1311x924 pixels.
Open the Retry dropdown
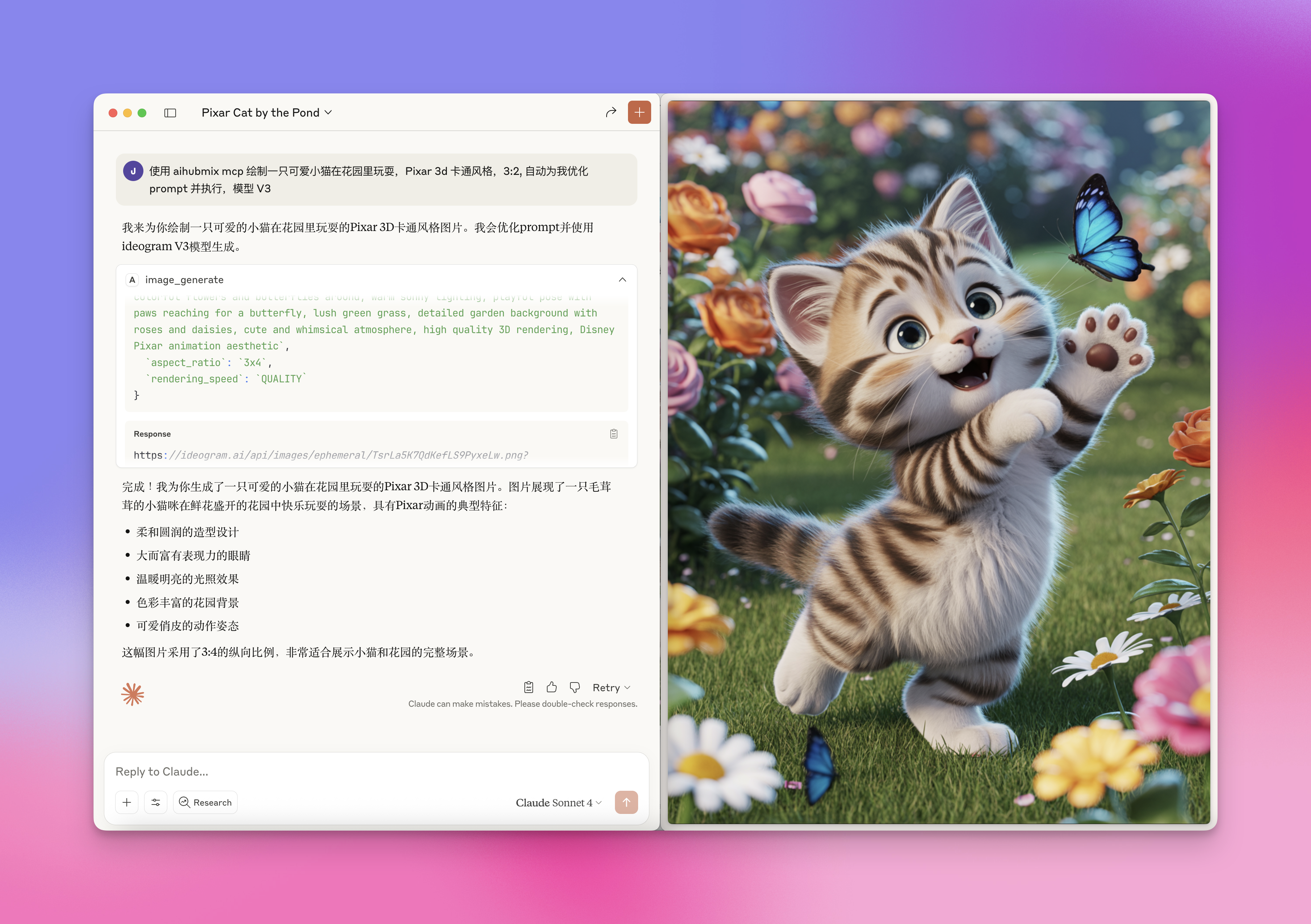(x=611, y=688)
